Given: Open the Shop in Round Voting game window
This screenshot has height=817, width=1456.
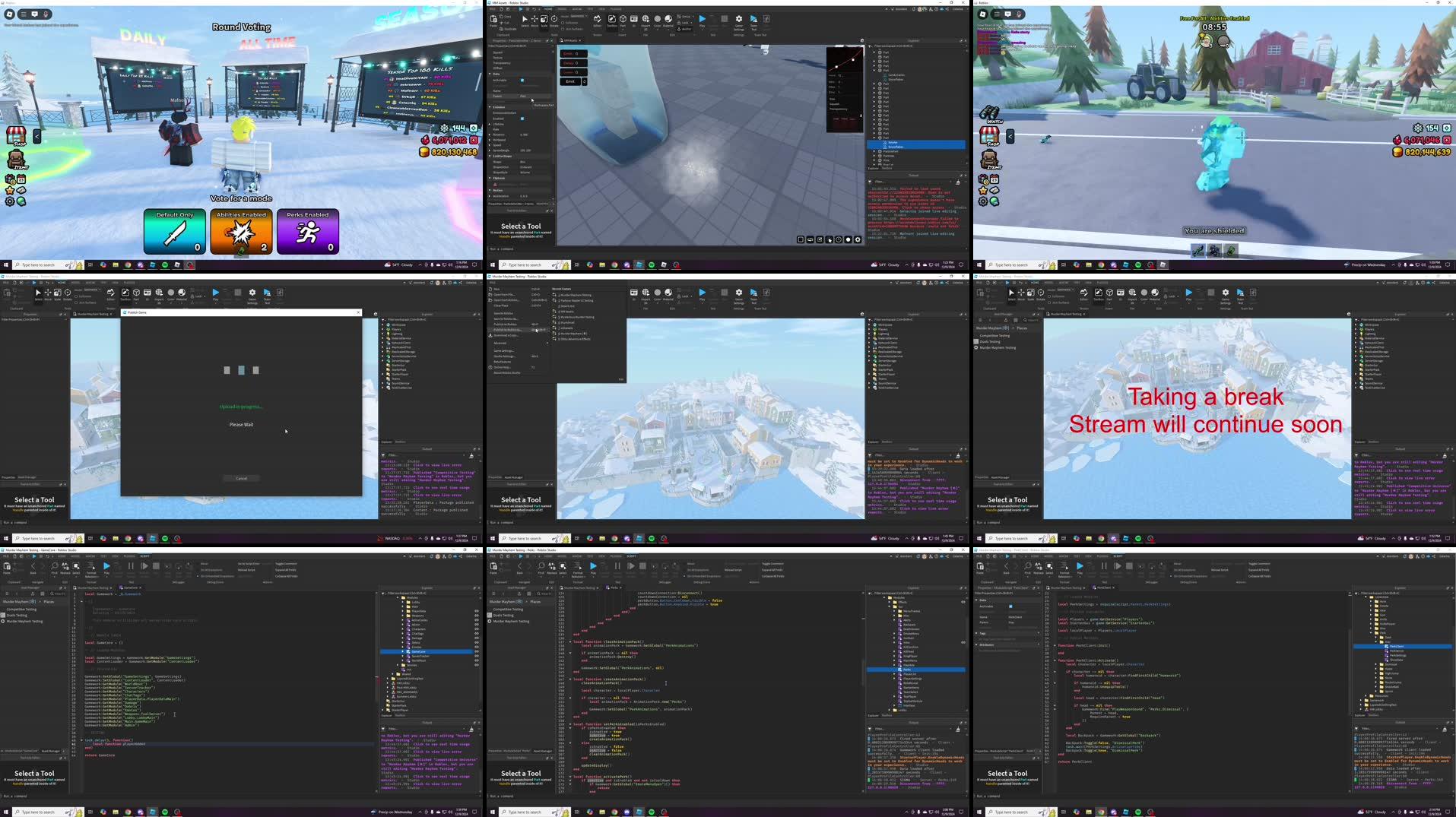Looking at the screenshot, I should pos(16,137).
